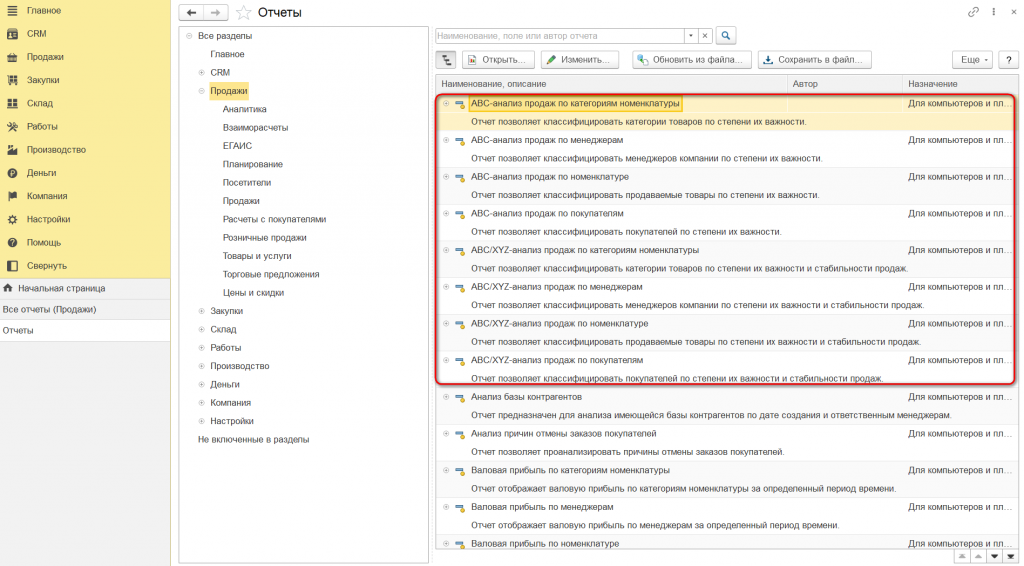The image size is (1024, 566).
Task: Select Не включенные в разделы in the tree
Action: click(x=253, y=439)
